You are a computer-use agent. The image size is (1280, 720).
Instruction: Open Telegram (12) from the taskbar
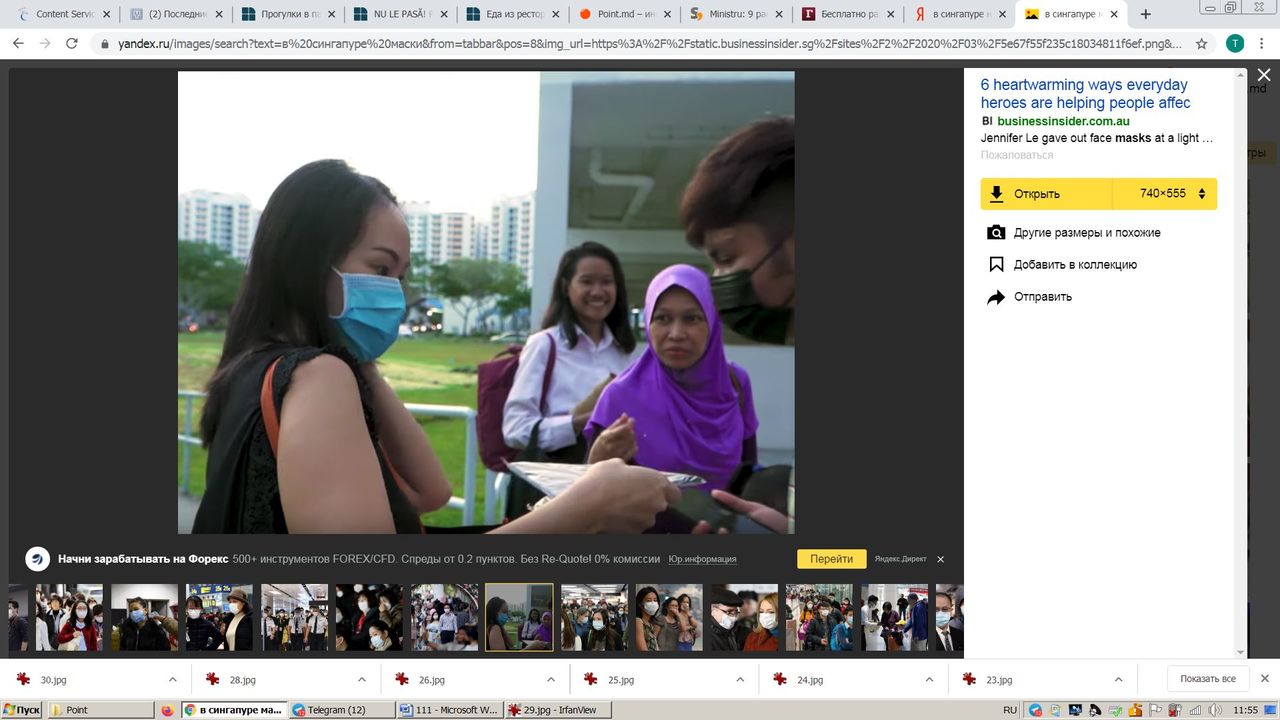[341, 710]
